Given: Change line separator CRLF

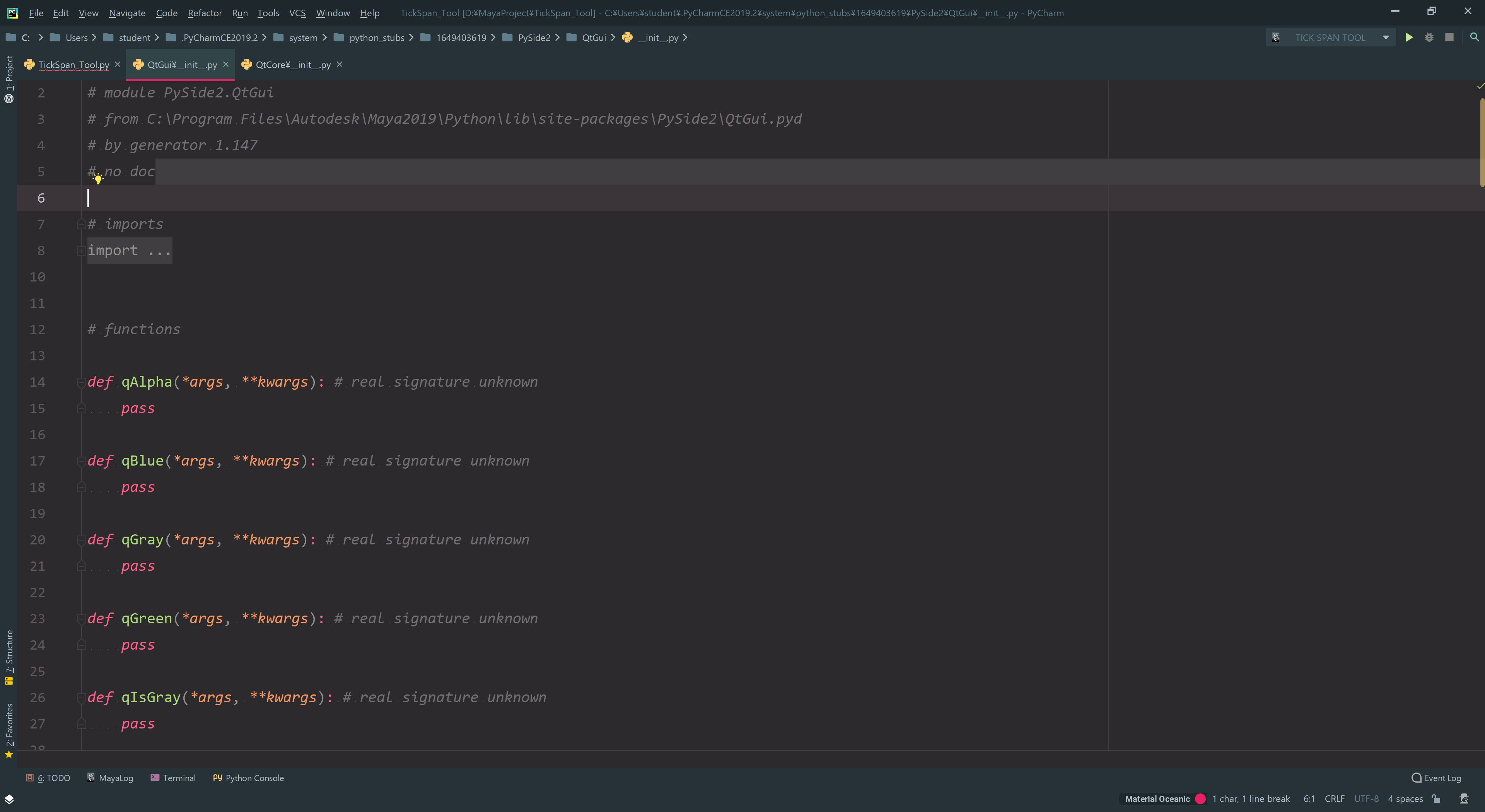Looking at the screenshot, I should [1334, 799].
